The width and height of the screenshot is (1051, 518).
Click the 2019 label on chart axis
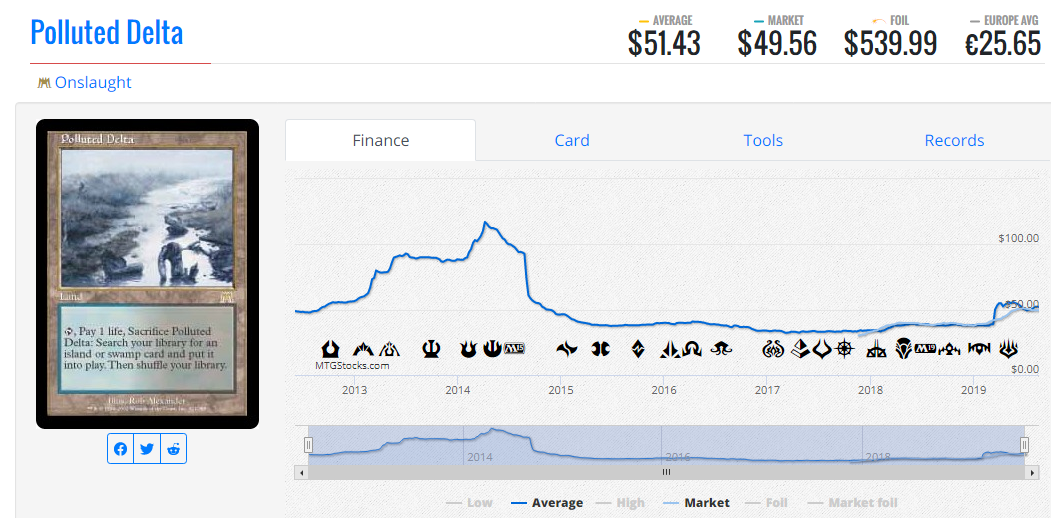(x=973, y=390)
